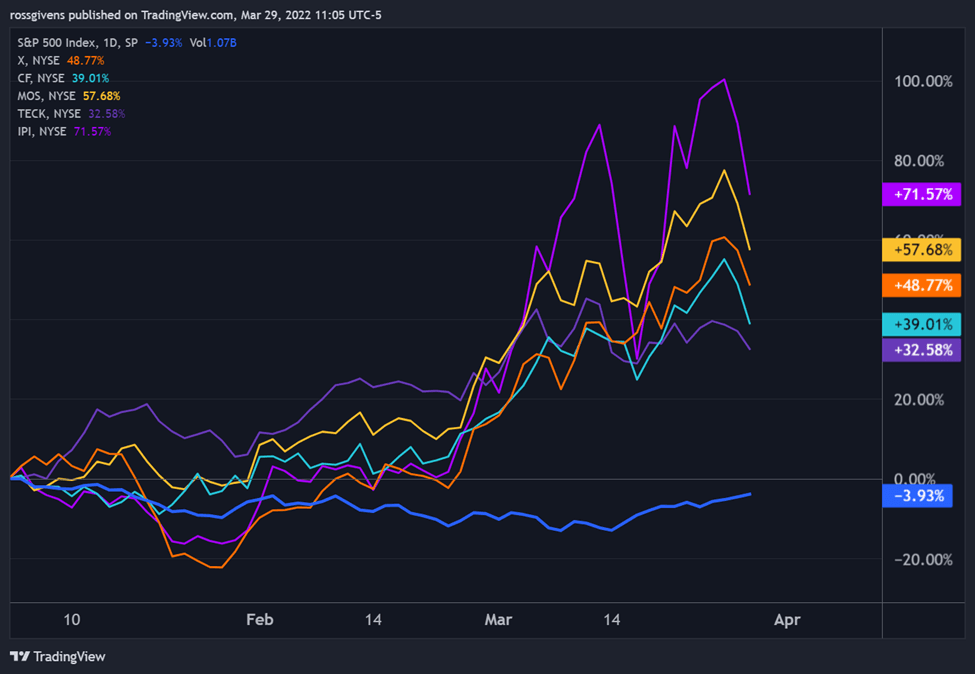Click the TECK, NYSE legend label
The image size is (975, 674).
pos(49,114)
